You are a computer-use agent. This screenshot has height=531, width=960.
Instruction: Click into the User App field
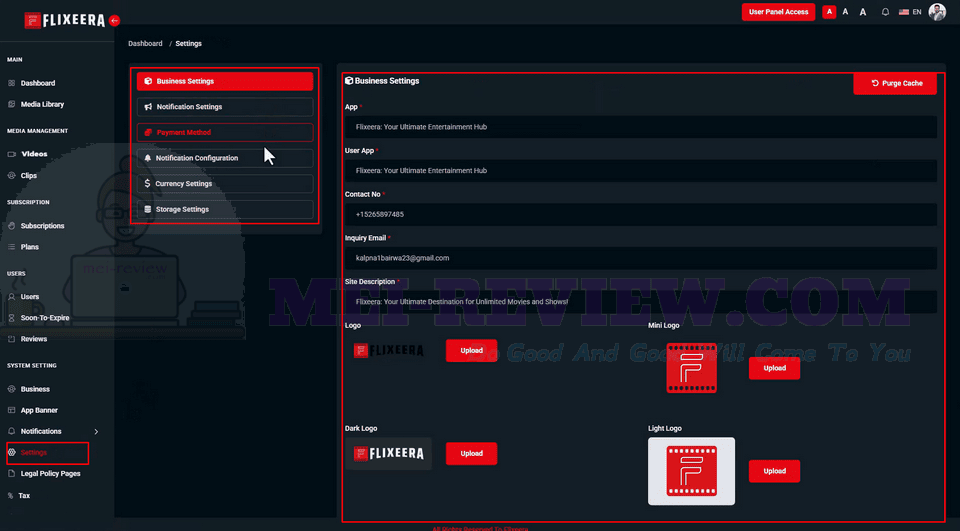click(640, 171)
